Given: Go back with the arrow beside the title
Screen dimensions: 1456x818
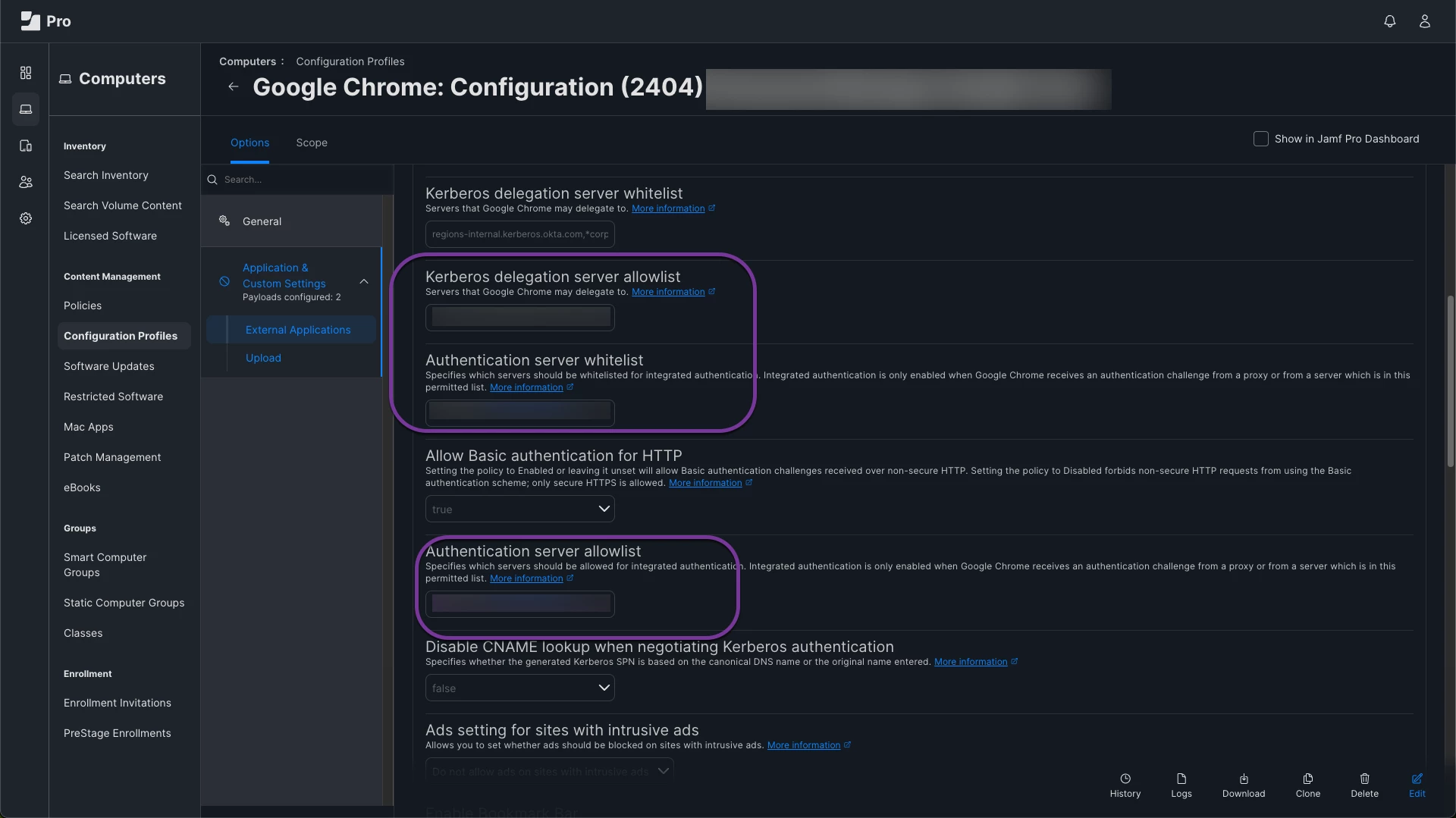Looking at the screenshot, I should click(234, 86).
